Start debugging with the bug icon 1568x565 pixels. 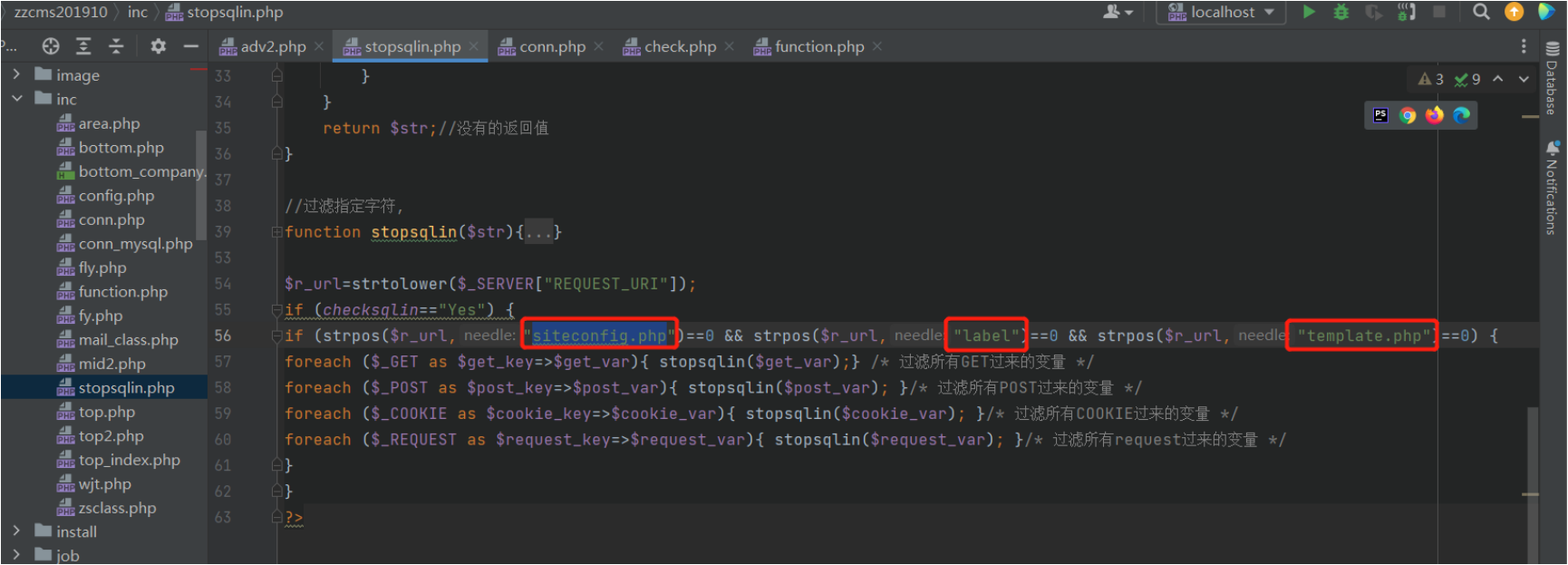pyautogui.click(x=1341, y=12)
